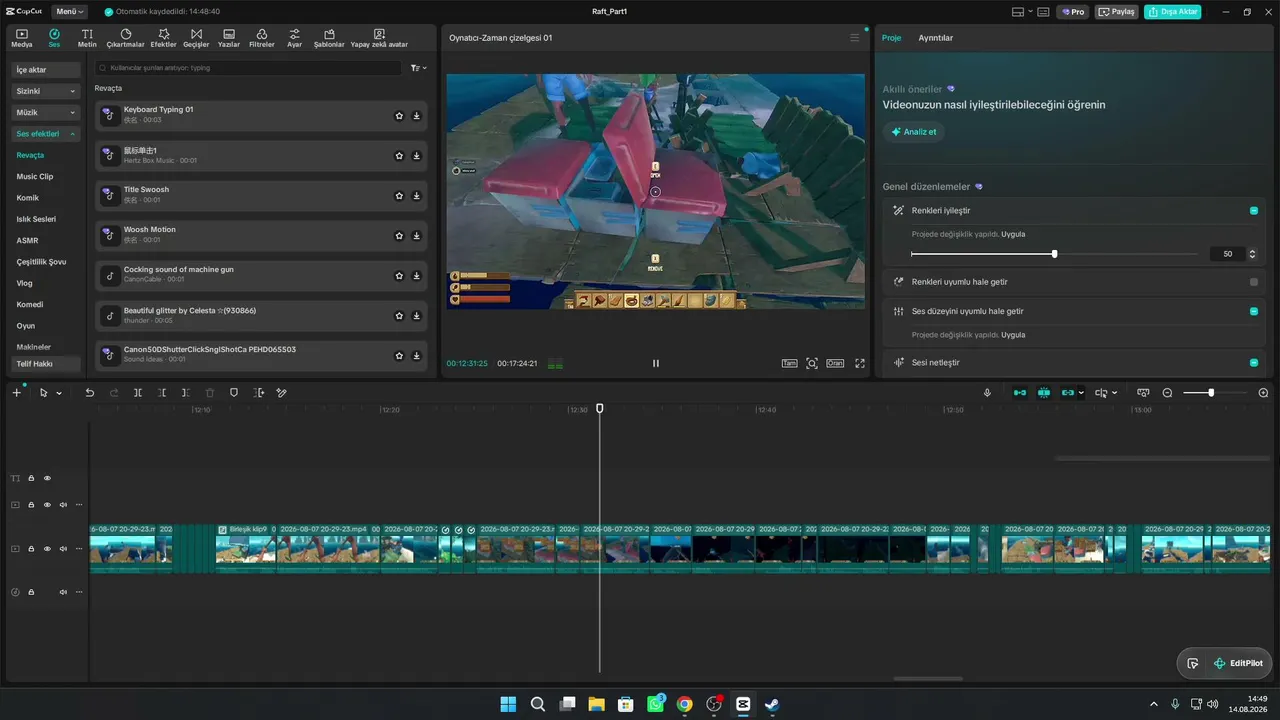
Task: Expand the Müzik section in the sidebar
Action: [46, 112]
